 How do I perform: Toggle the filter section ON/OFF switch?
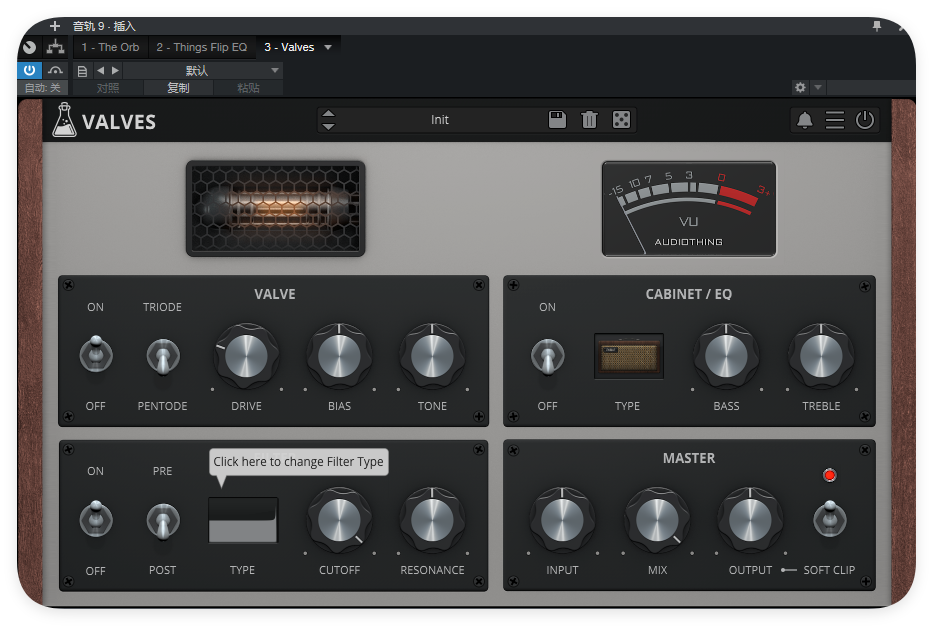pos(96,518)
